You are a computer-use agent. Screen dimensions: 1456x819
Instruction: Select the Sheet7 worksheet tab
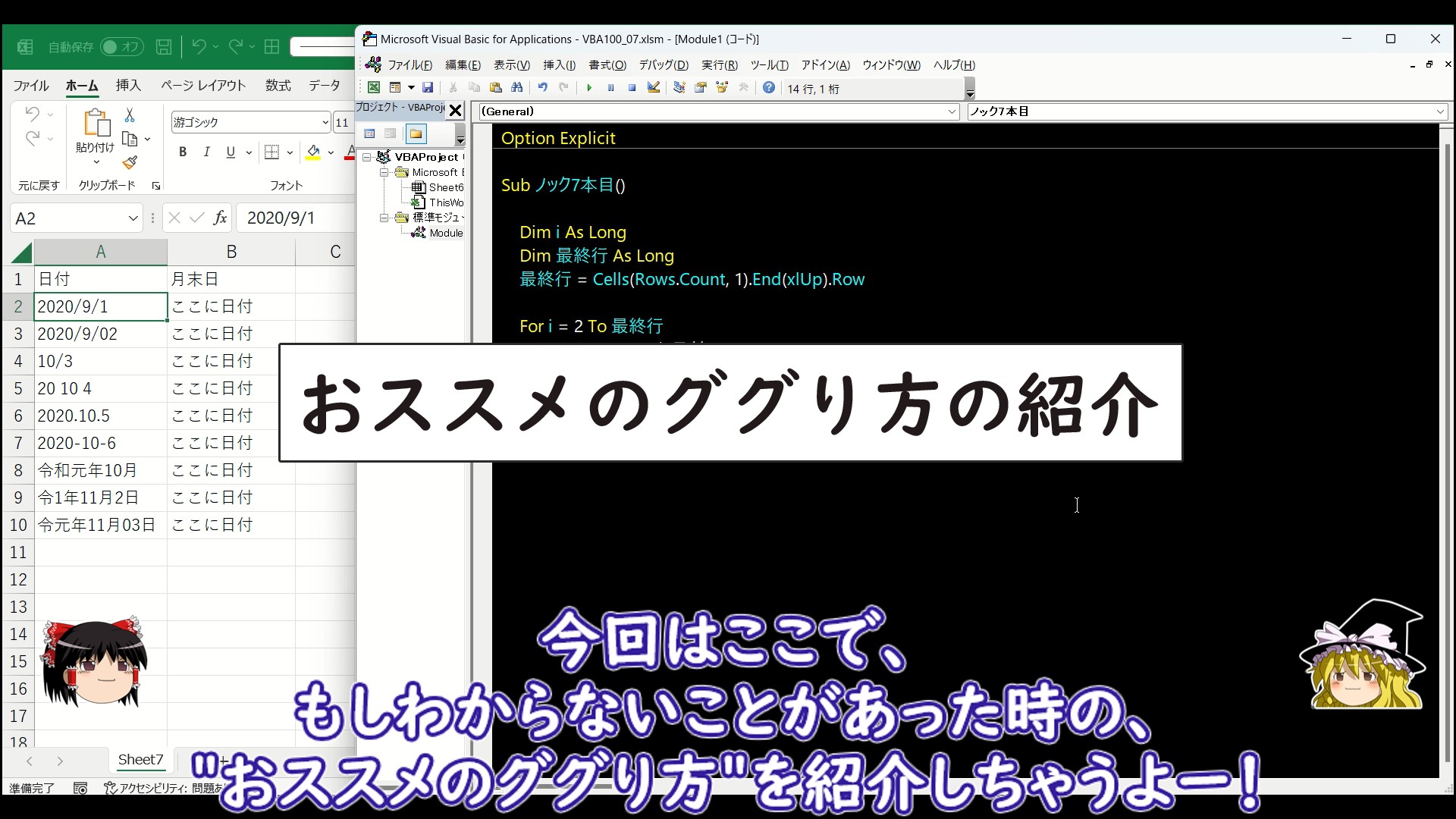[140, 759]
